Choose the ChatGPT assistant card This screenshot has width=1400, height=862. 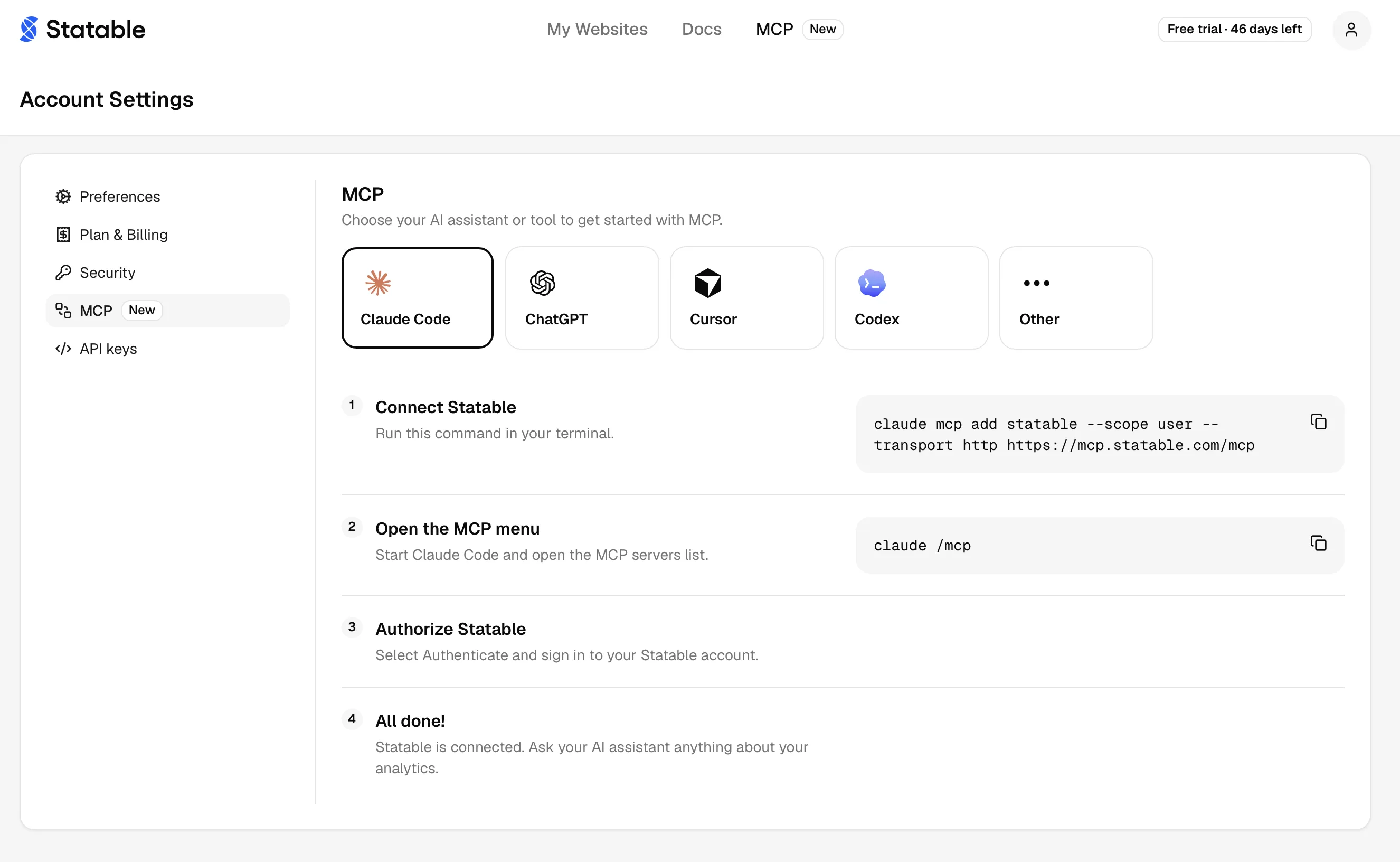(582, 297)
